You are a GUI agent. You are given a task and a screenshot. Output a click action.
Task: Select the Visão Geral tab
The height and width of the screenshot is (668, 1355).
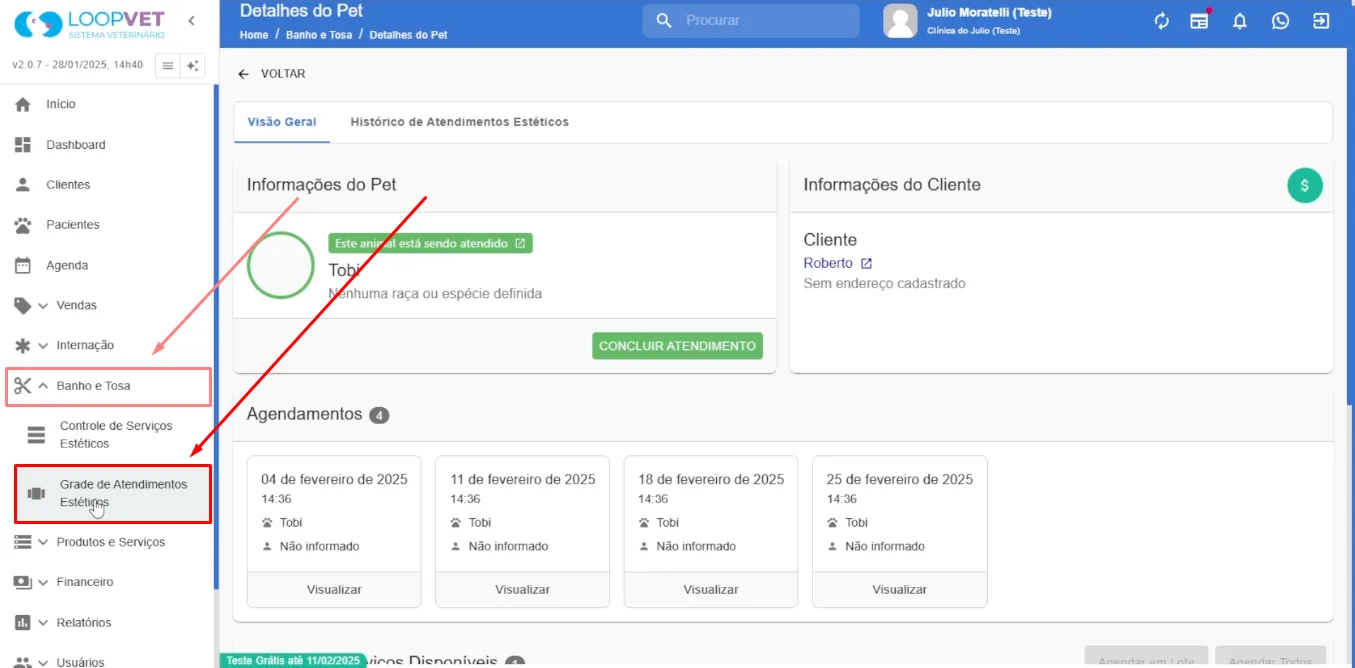click(282, 122)
